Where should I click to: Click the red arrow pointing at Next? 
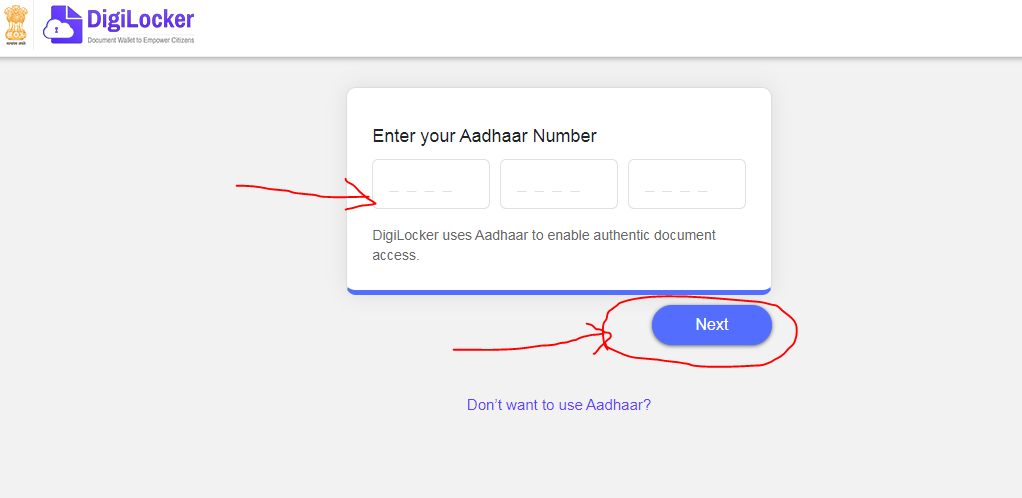click(520, 346)
